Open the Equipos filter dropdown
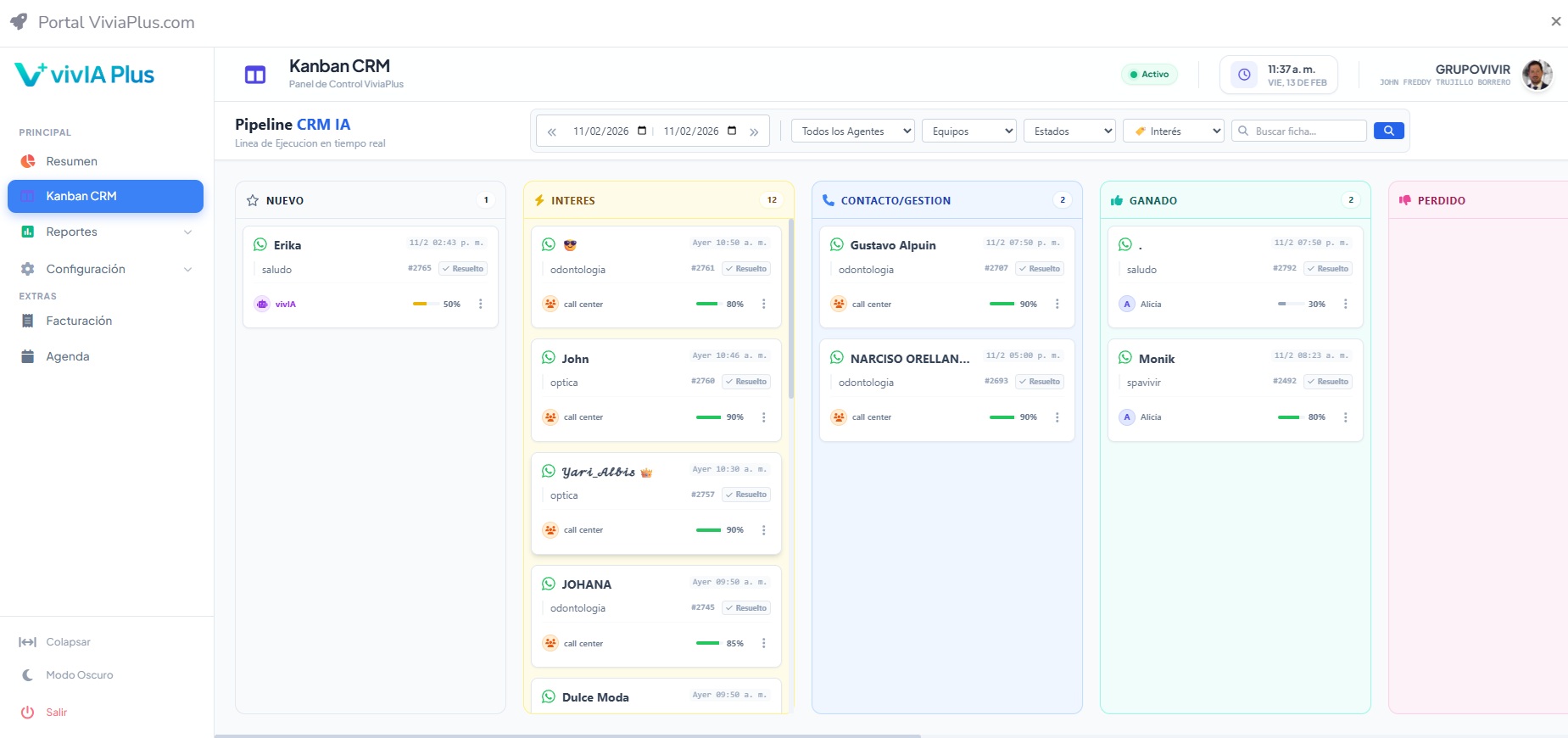1568x738 pixels. (x=968, y=131)
